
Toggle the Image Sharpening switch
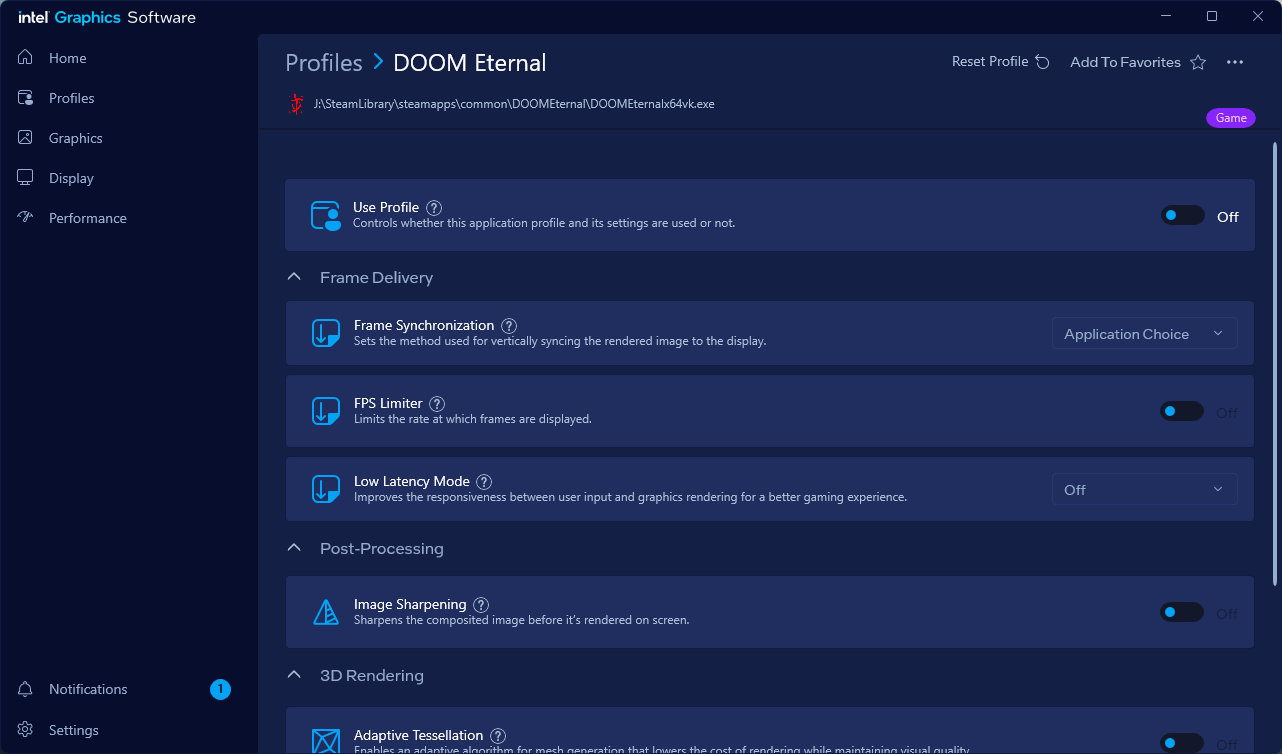[1182, 612]
